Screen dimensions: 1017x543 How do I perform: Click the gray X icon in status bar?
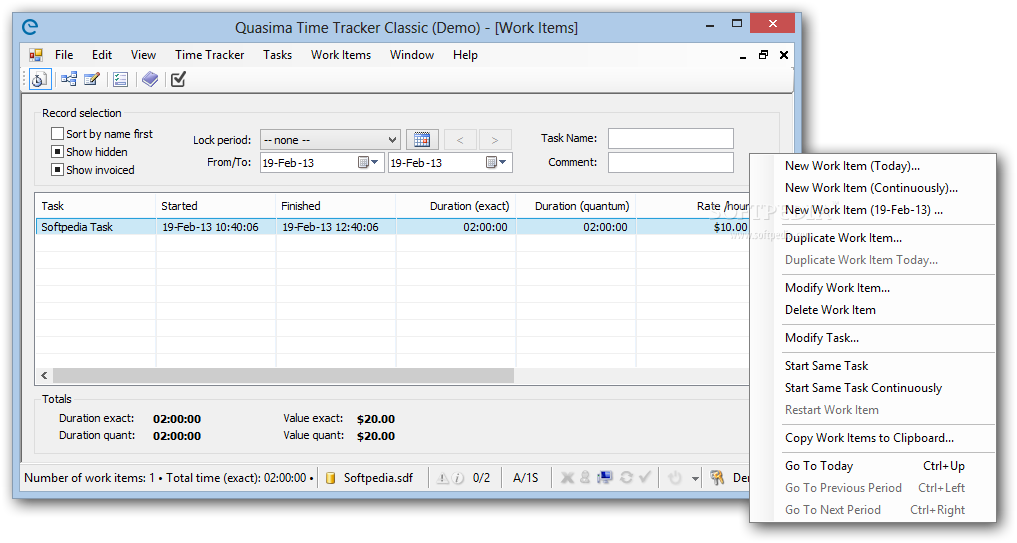pos(567,478)
